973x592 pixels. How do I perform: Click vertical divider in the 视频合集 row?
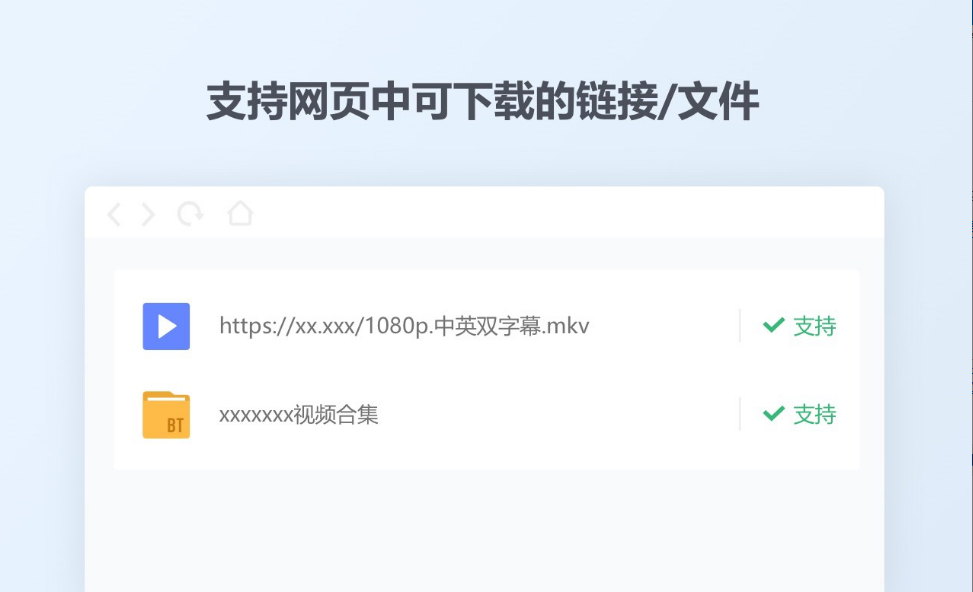pos(740,414)
